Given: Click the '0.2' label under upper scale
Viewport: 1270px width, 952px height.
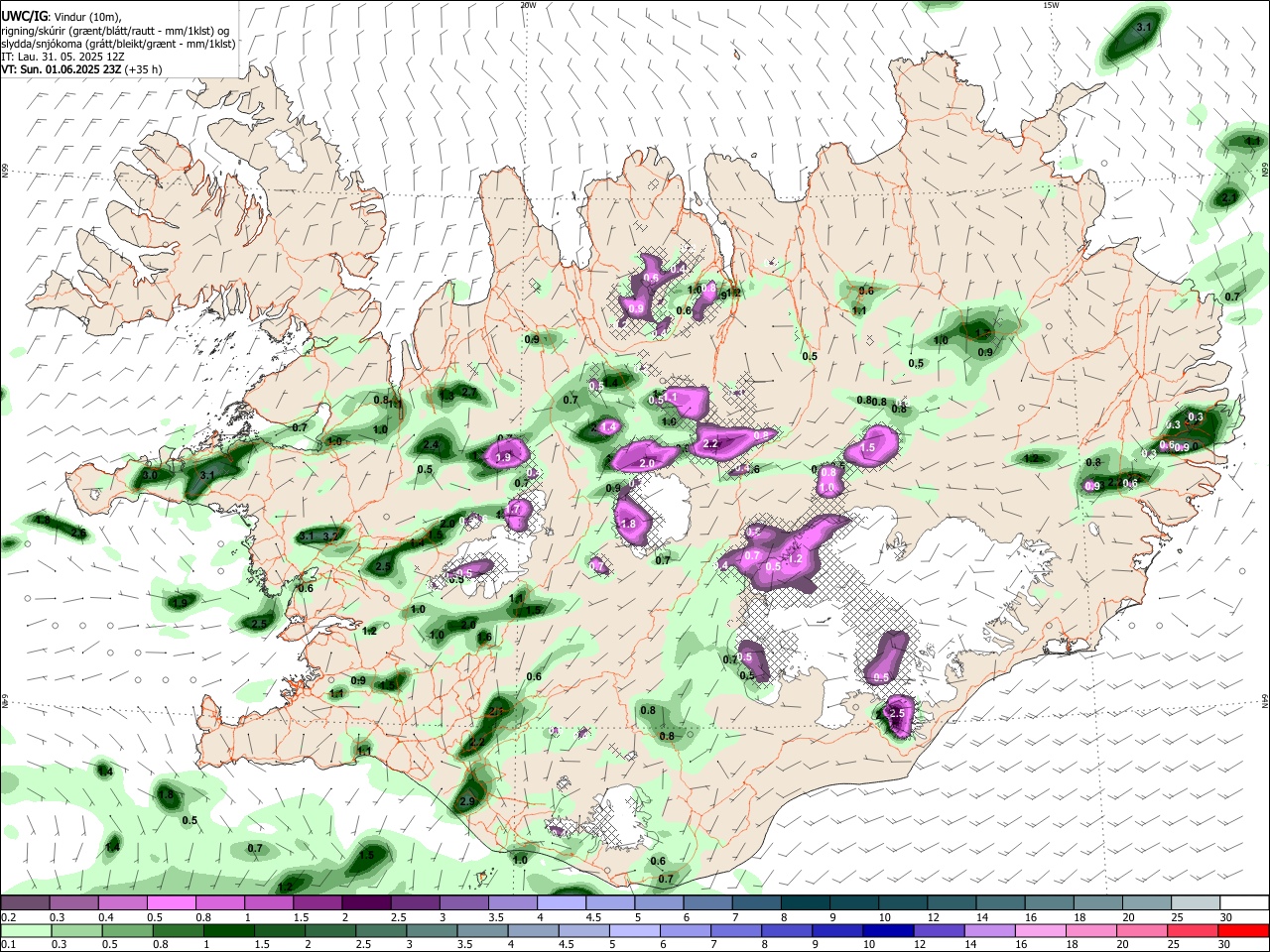Looking at the screenshot, I should tap(8, 917).
